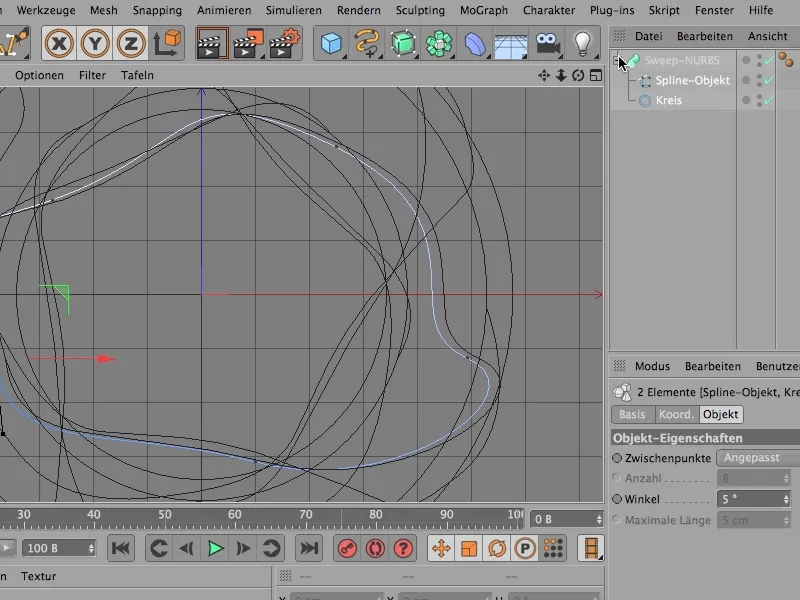
Task: Select the Kreis object in tree
Action: pyautogui.click(x=668, y=100)
